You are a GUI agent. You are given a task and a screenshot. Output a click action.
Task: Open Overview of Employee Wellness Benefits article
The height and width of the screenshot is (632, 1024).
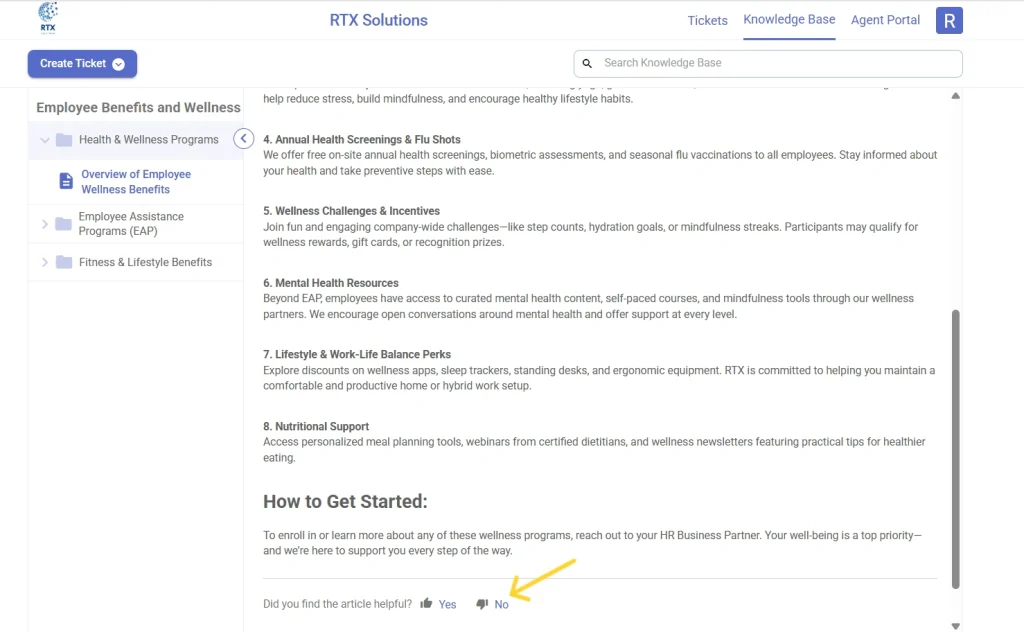click(136, 182)
